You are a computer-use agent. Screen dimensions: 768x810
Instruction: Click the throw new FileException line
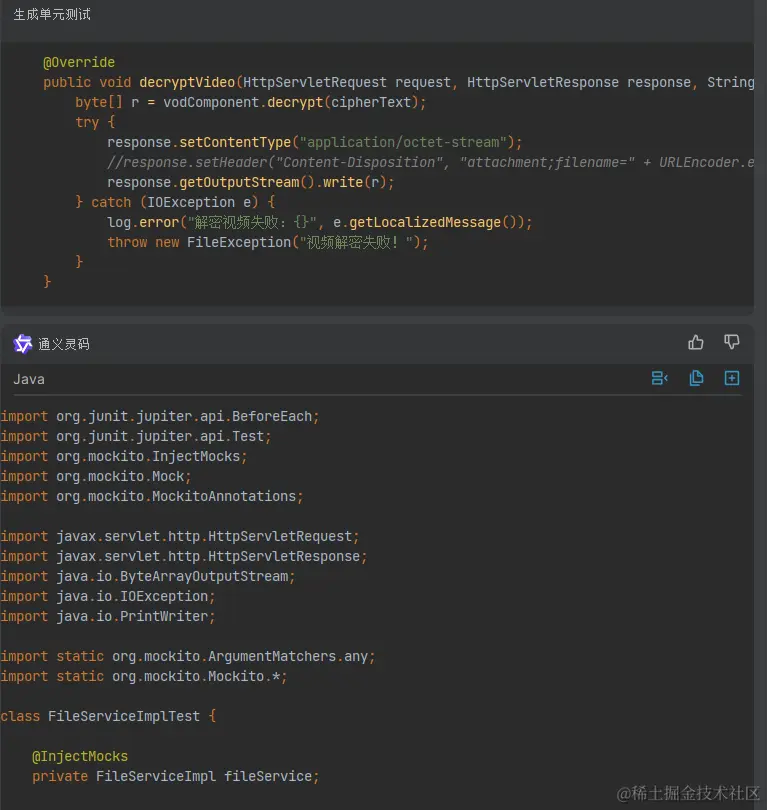(268, 242)
